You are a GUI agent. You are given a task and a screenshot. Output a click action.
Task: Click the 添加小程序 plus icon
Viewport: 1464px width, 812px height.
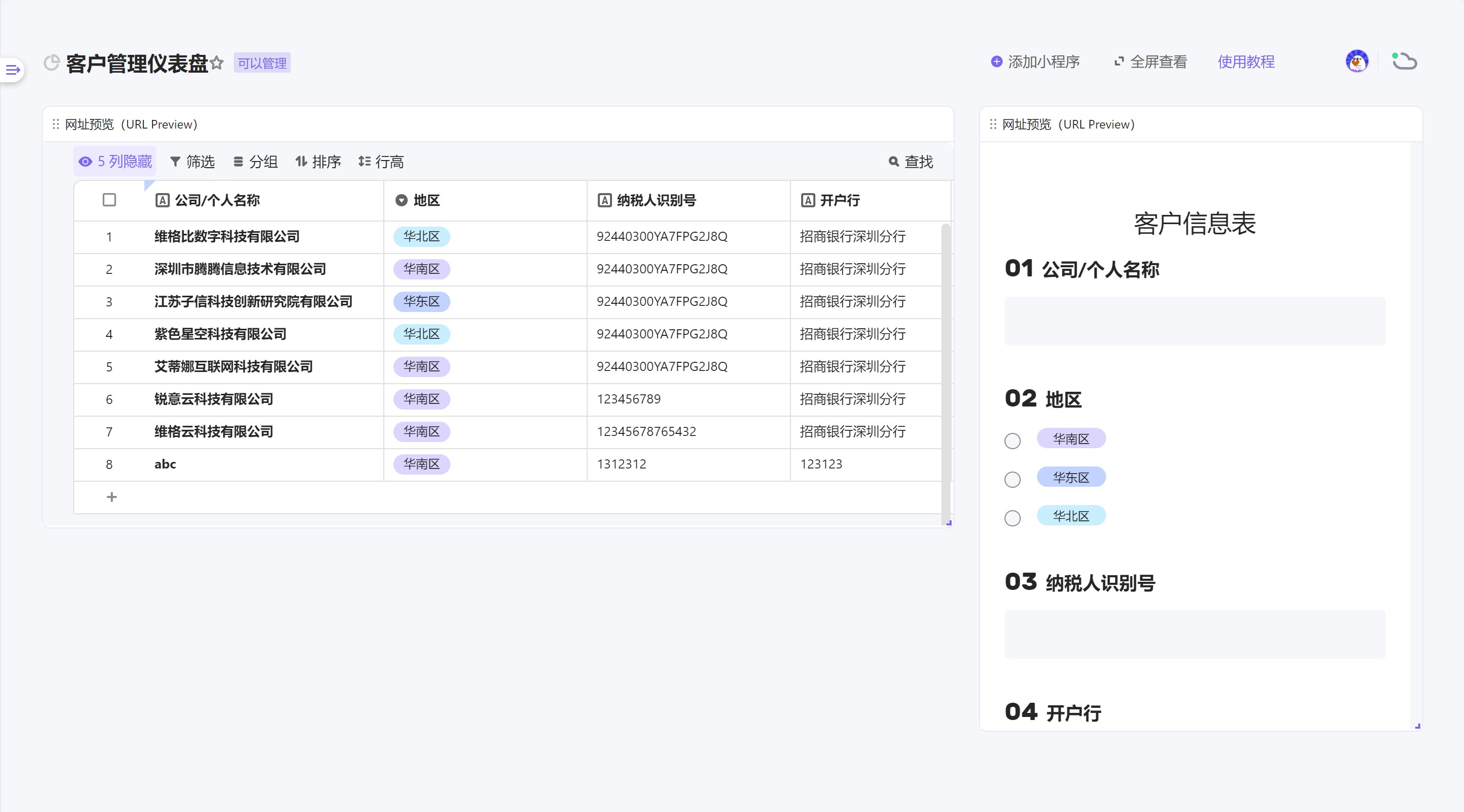[x=996, y=61]
